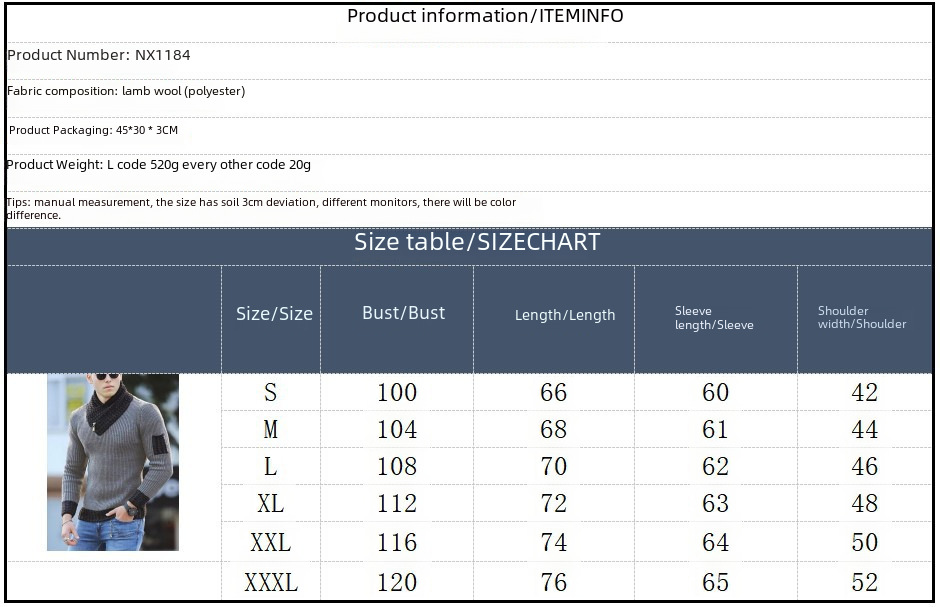Viewport: 940px width, 607px height.
Task: Click sleeve value '64' in XXL row
Action: click(716, 543)
